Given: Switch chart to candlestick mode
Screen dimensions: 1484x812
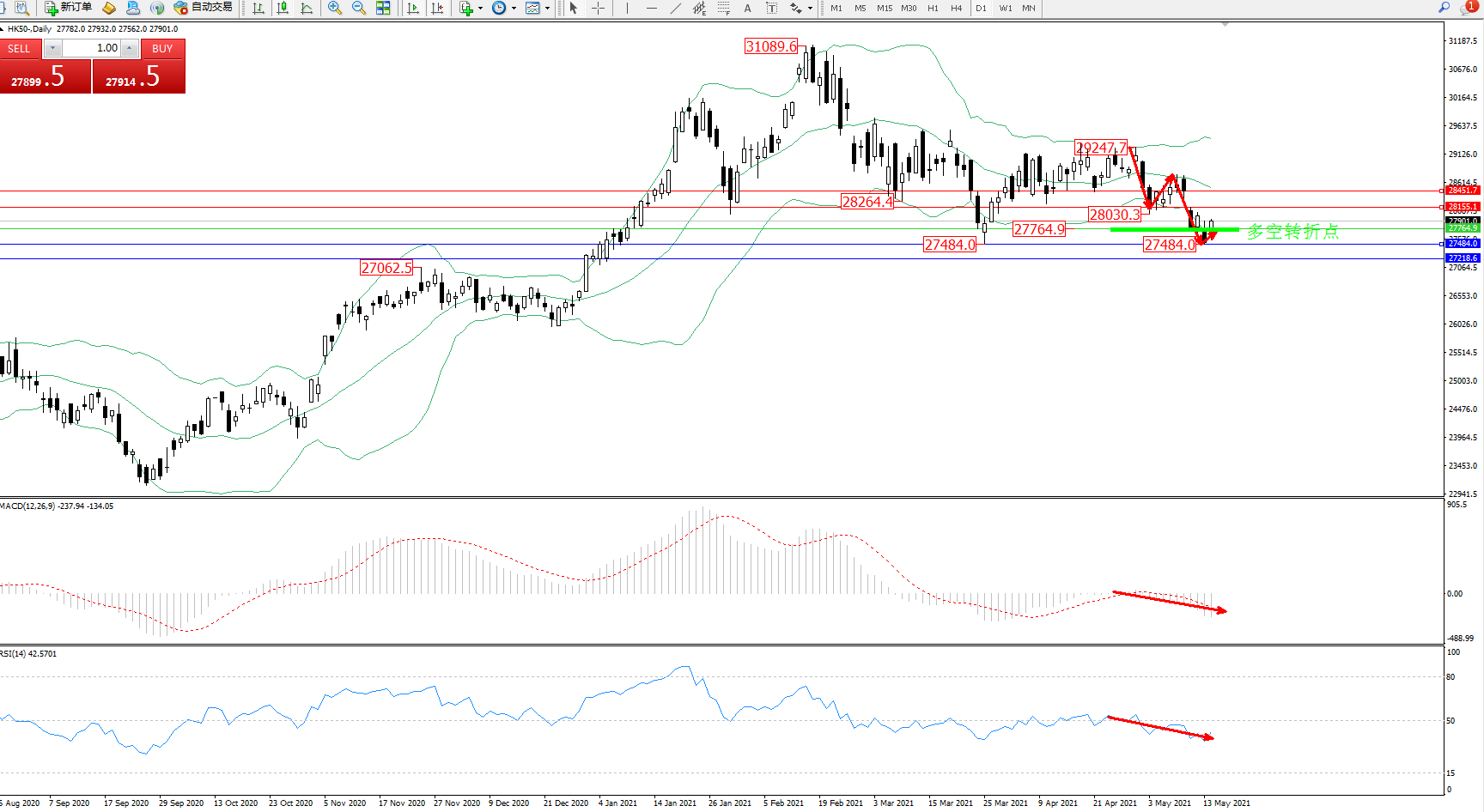Looking at the screenshot, I should 283,8.
